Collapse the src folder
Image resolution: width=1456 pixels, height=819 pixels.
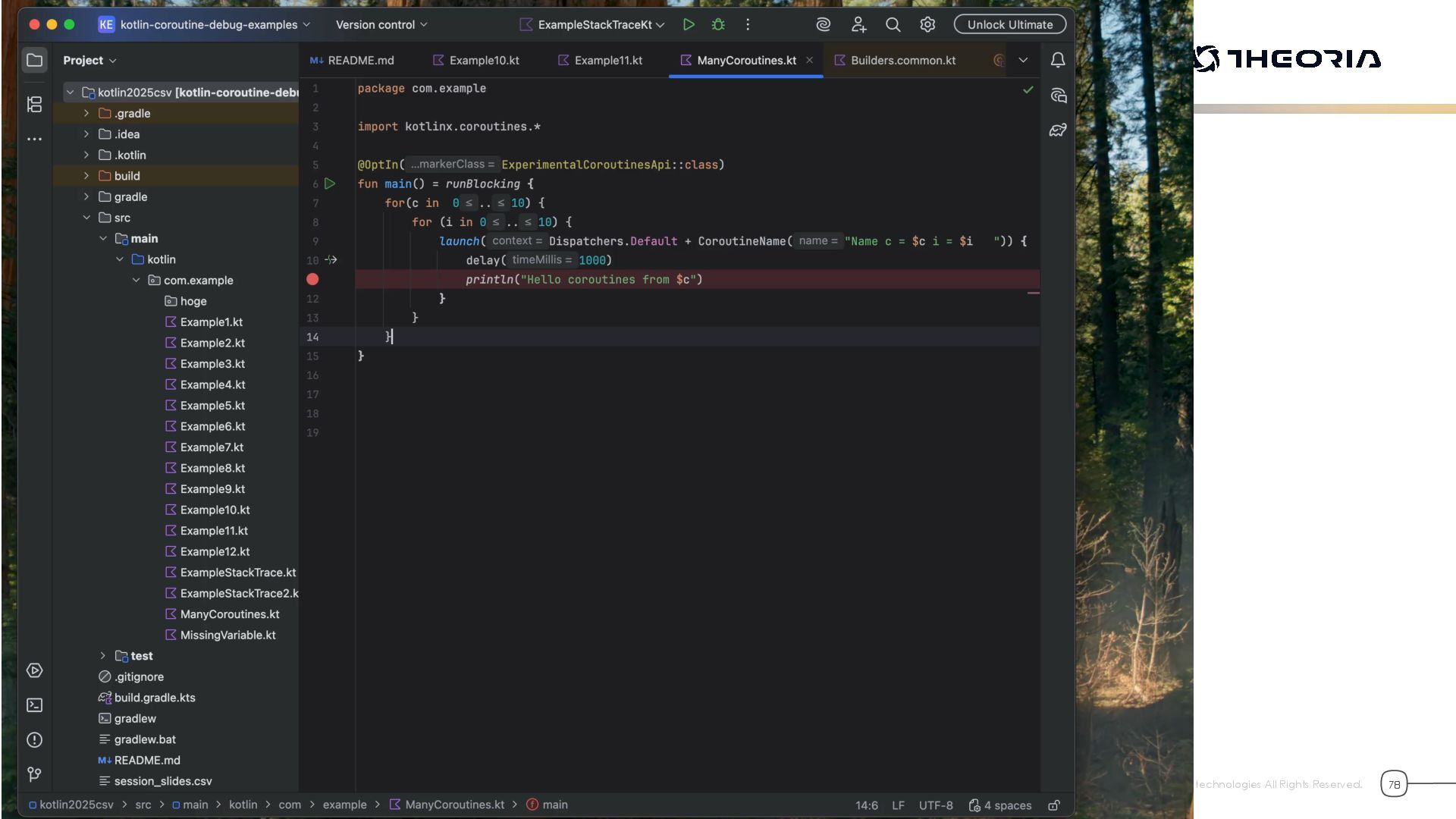pos(86,218)
